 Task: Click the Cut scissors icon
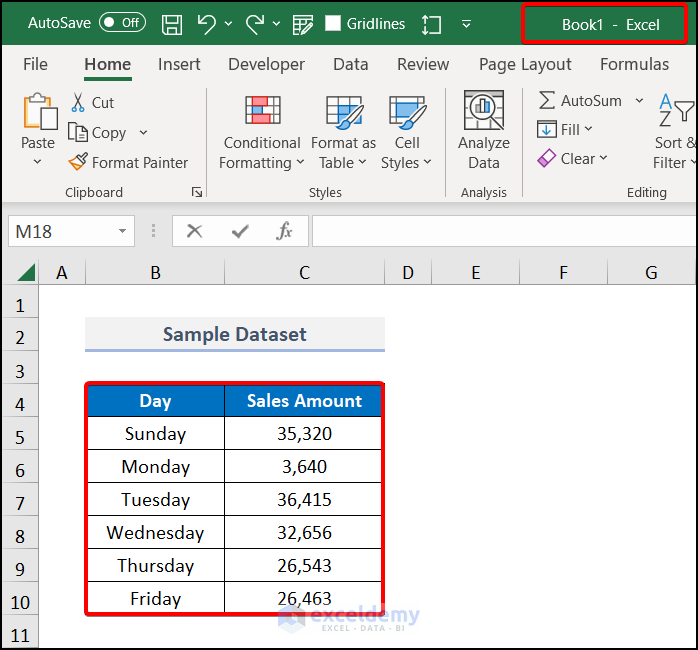pos(78,103)
